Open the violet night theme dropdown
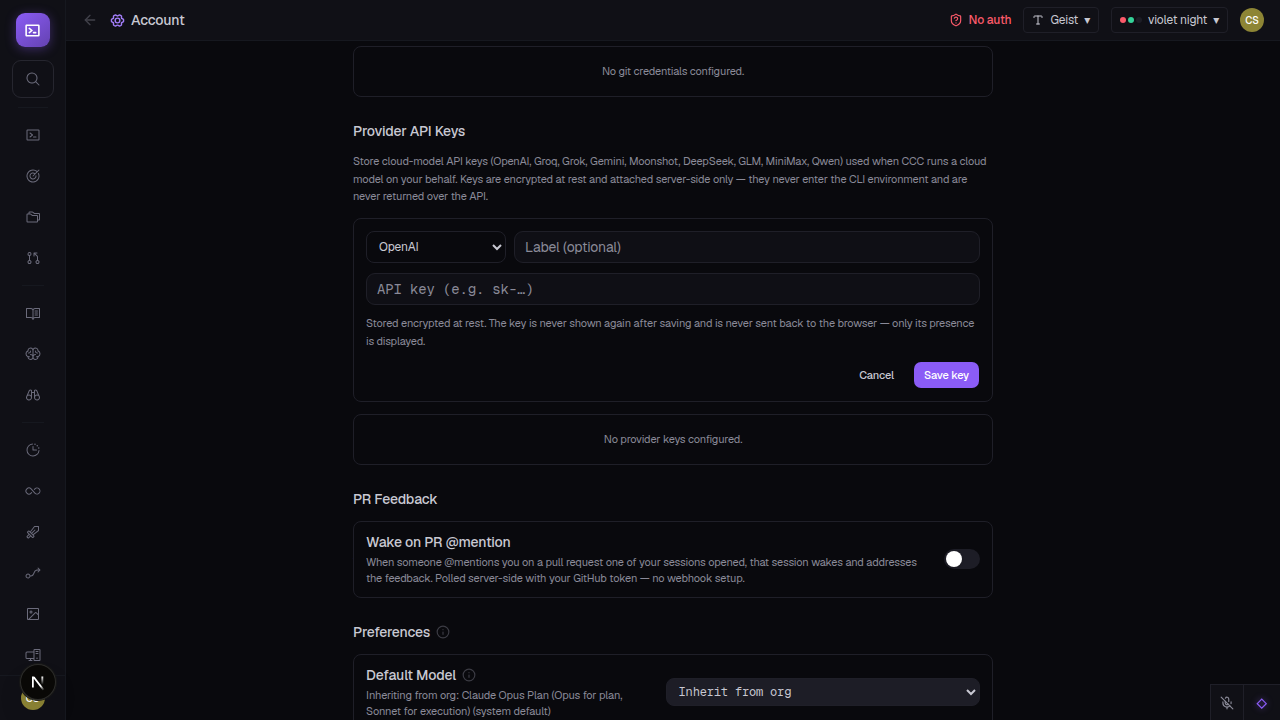This screenshot has width=1280, height=720. point(1169,20)
